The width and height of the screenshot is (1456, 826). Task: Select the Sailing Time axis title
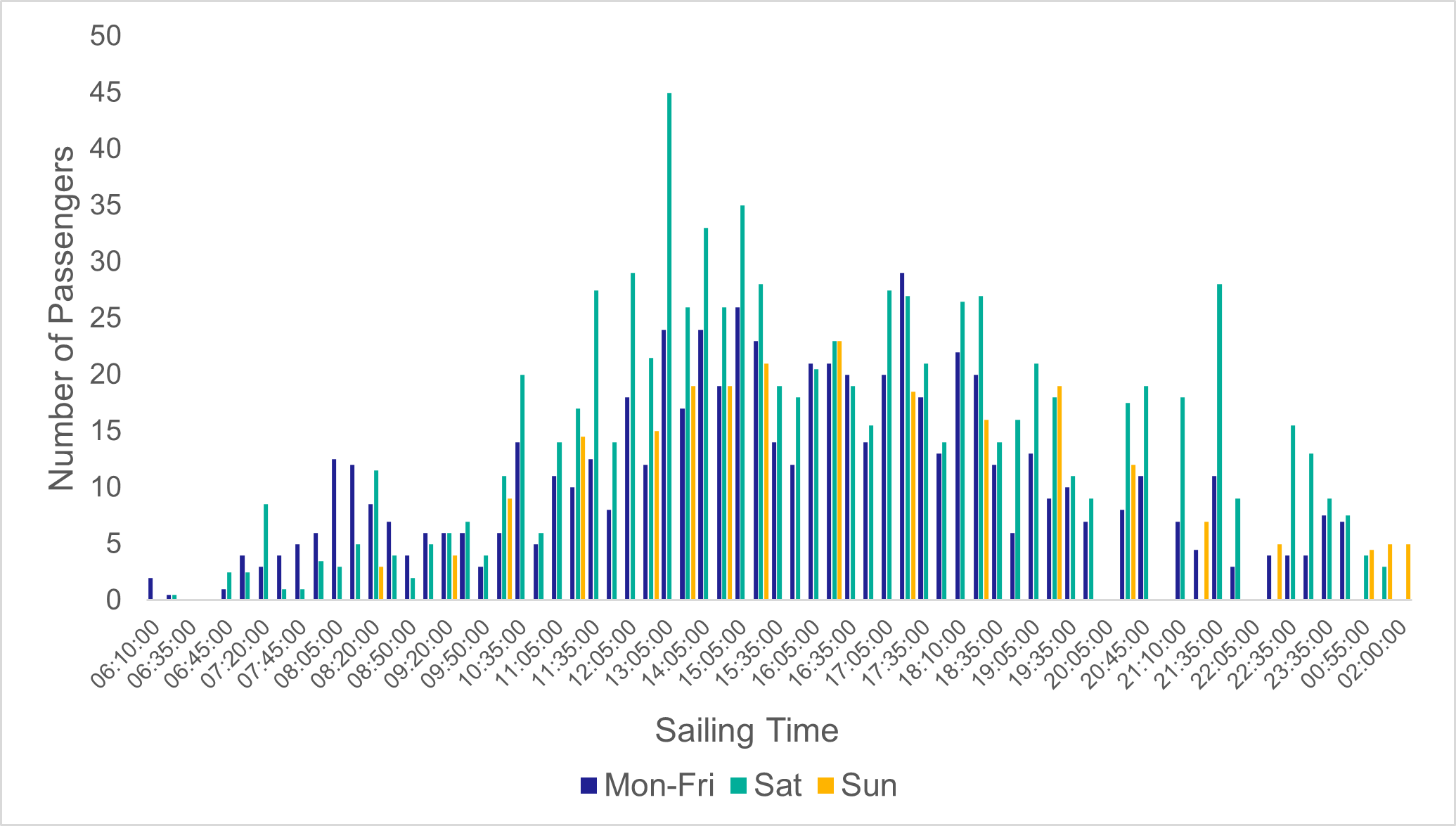(x=747, y=731)
